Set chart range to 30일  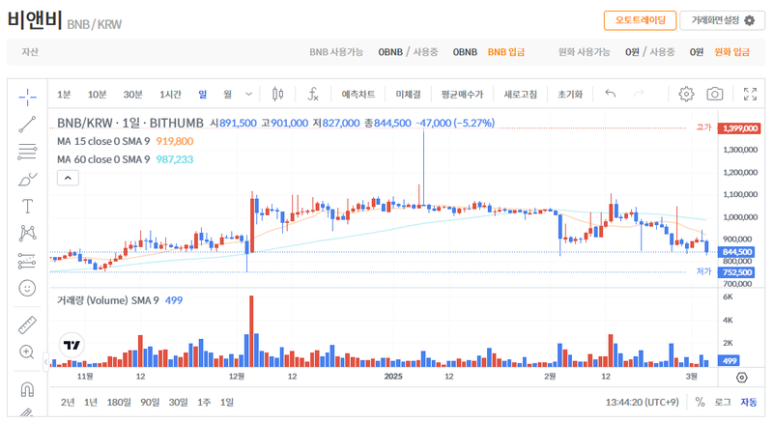coord(178,402)
